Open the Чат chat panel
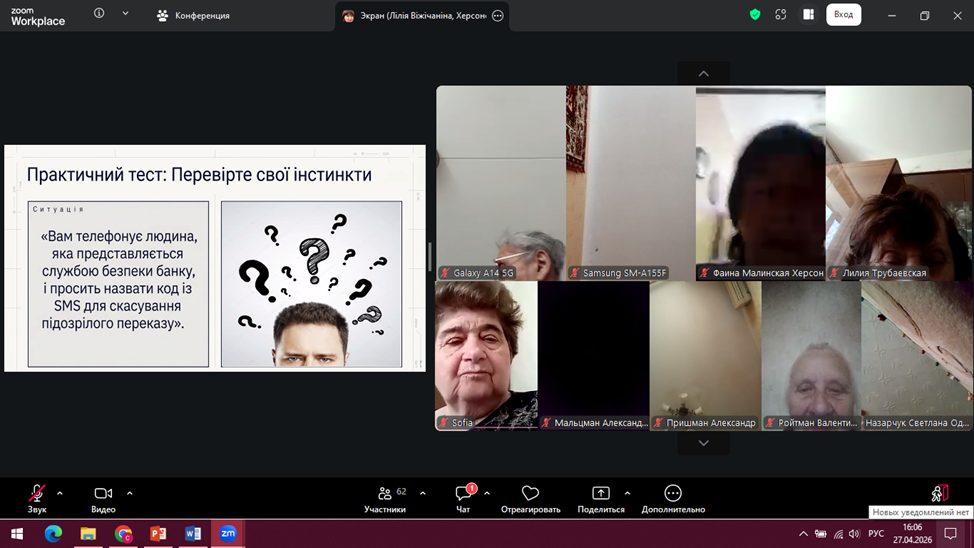This screenshot has height=548, width=974. pos(463,494)
